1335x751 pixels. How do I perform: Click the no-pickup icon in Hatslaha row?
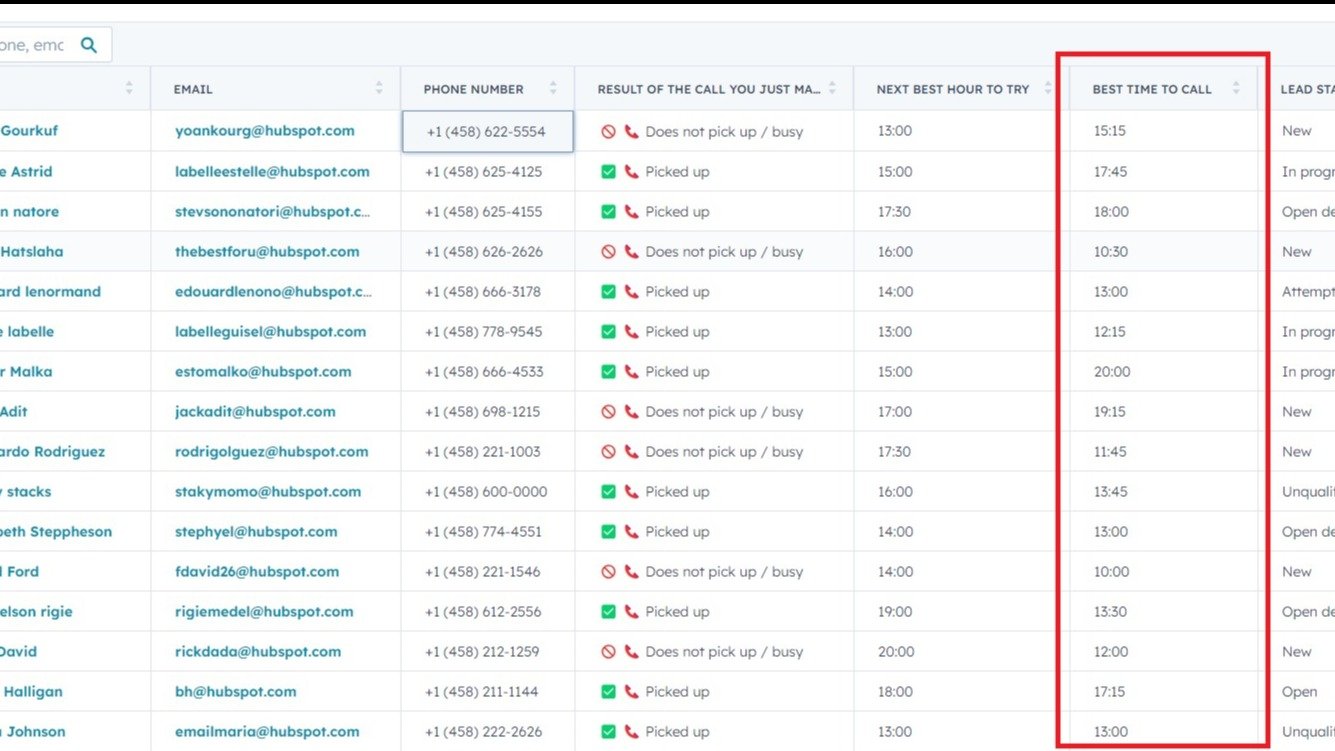click(608, 252)
